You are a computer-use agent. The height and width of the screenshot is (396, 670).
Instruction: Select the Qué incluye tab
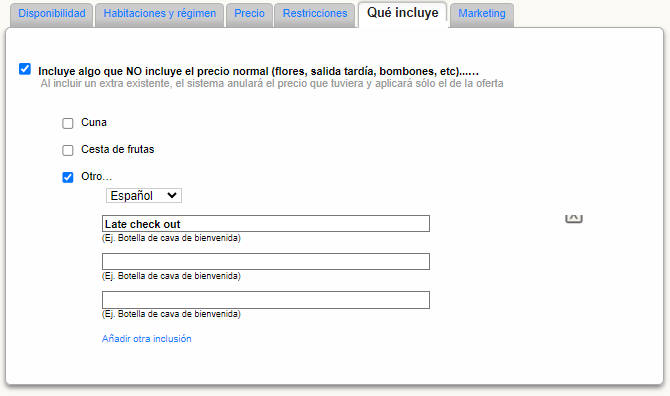point(403,13)
